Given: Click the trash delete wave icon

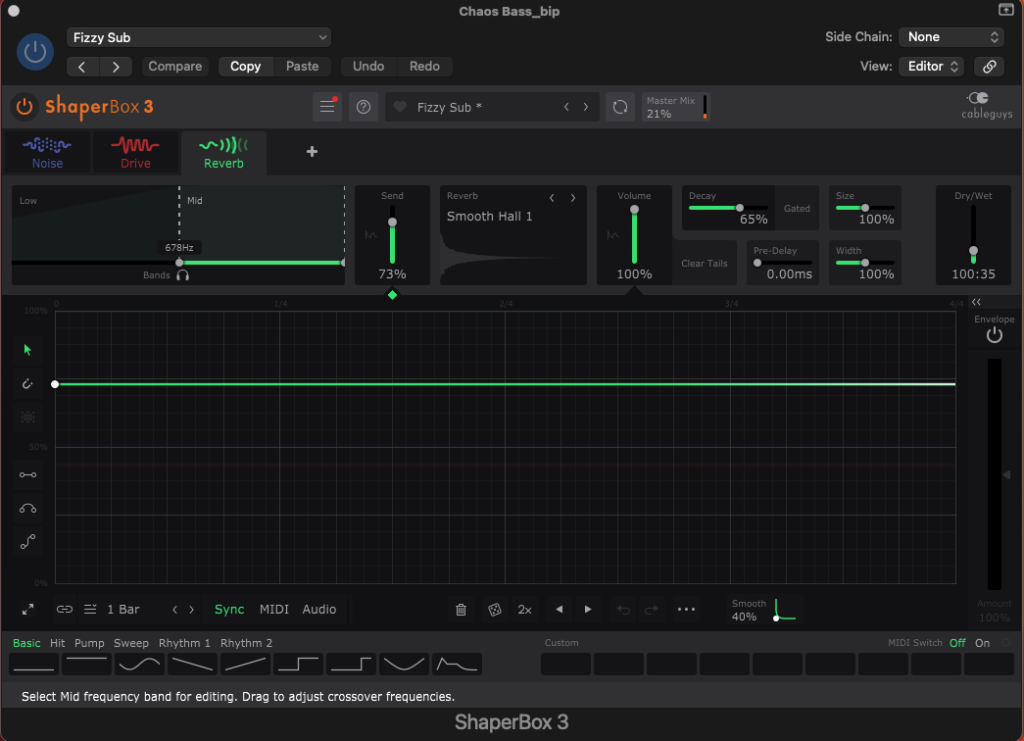Looking at the screenshot, I should tap(460, 609).
